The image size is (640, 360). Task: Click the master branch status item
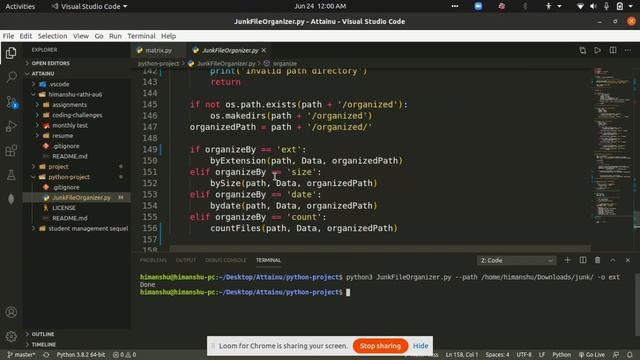coord(21,355)
